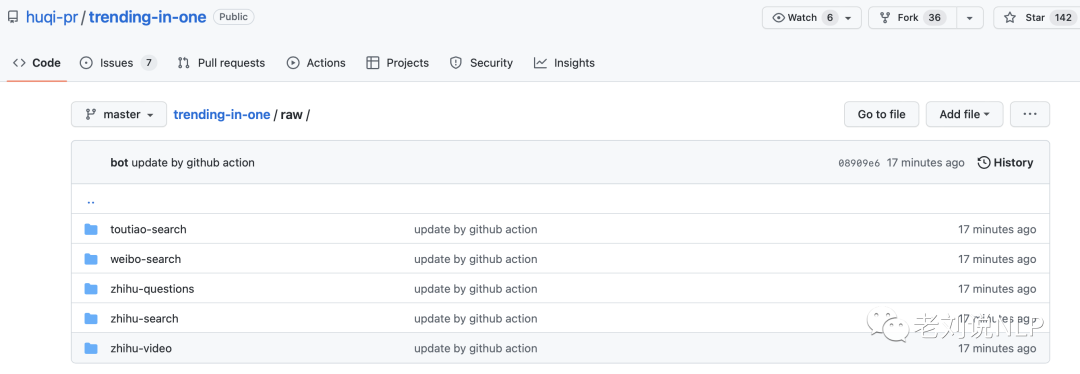Screen dimensions: 1080x374
Task: Open the Insights tab
Action: click(x=564, y=63)
